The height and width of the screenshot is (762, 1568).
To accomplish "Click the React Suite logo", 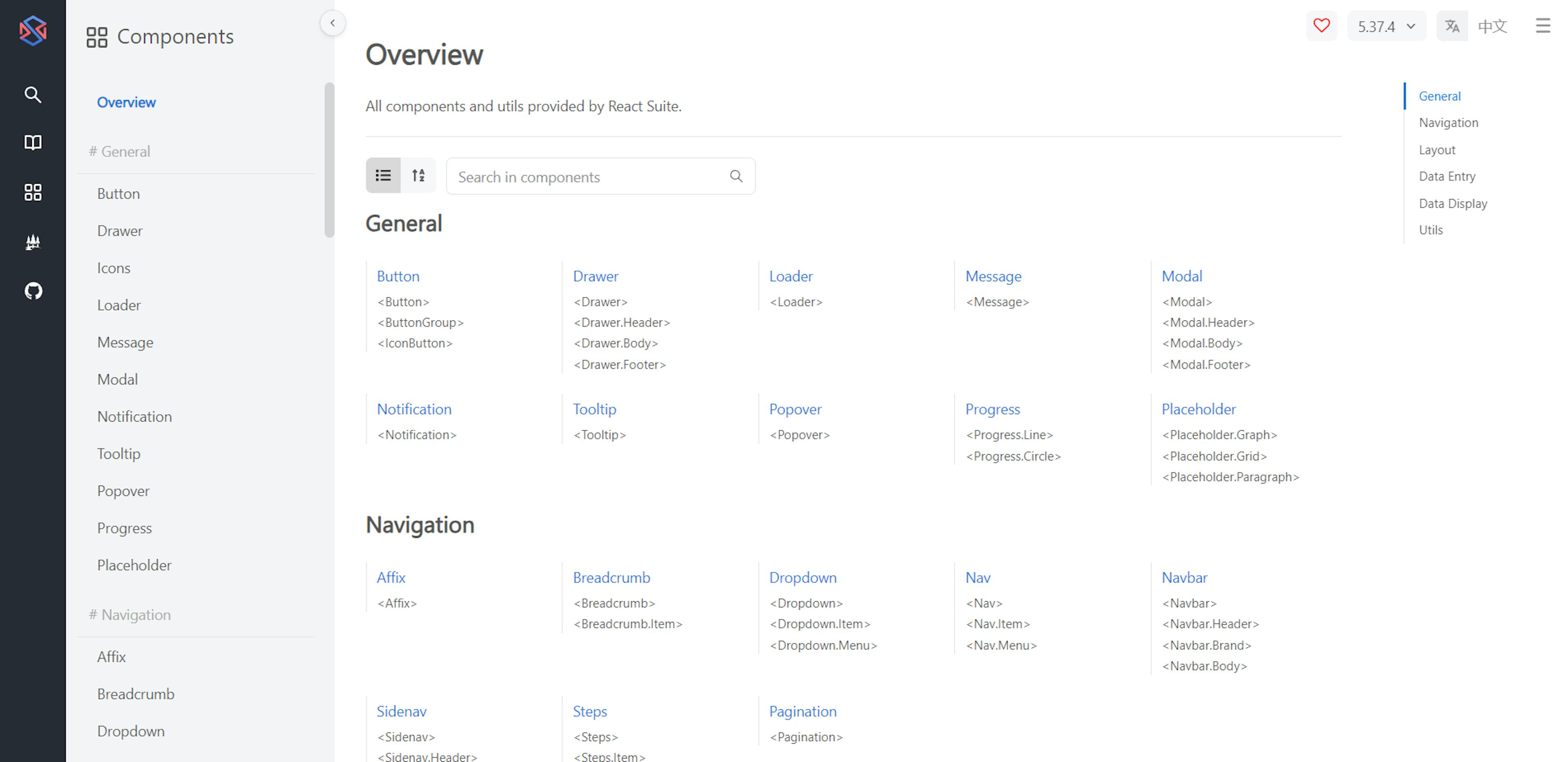I will [33, 31].
